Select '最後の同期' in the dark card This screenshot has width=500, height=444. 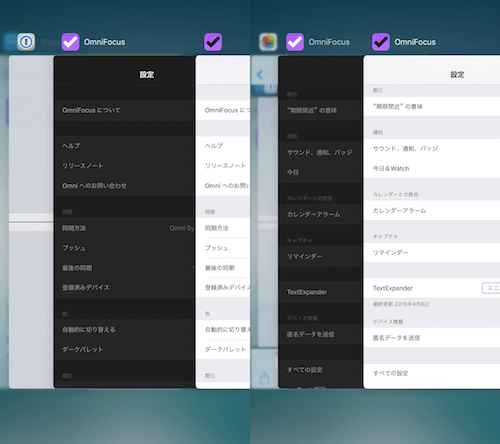click(125, 268)
